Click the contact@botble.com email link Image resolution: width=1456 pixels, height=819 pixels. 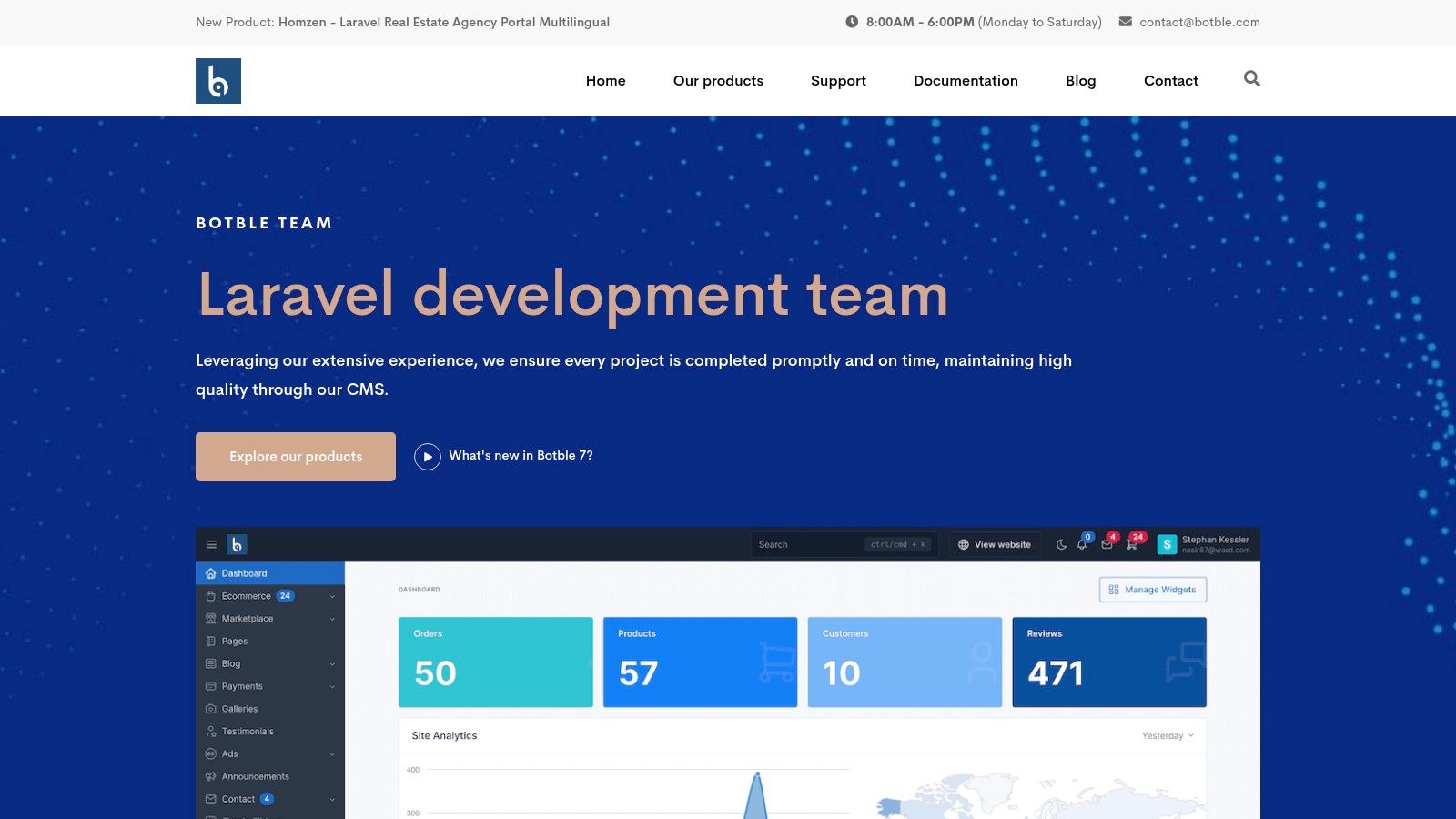pos(1199,22)
